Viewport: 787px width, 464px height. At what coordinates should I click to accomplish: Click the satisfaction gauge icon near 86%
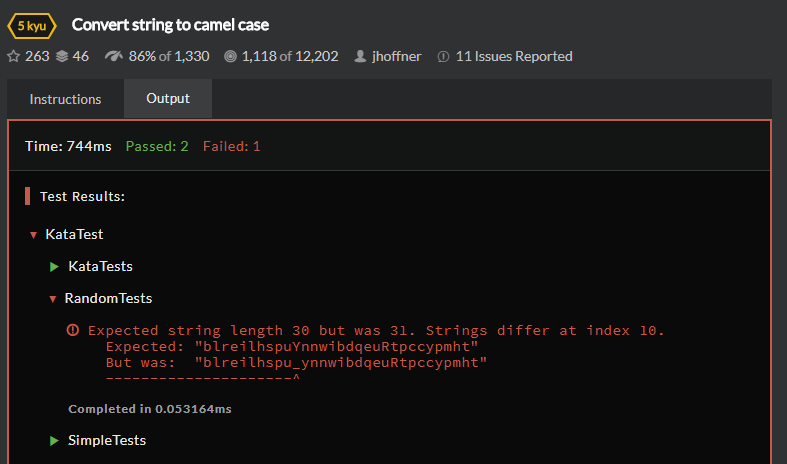click(x=114, y=56)
